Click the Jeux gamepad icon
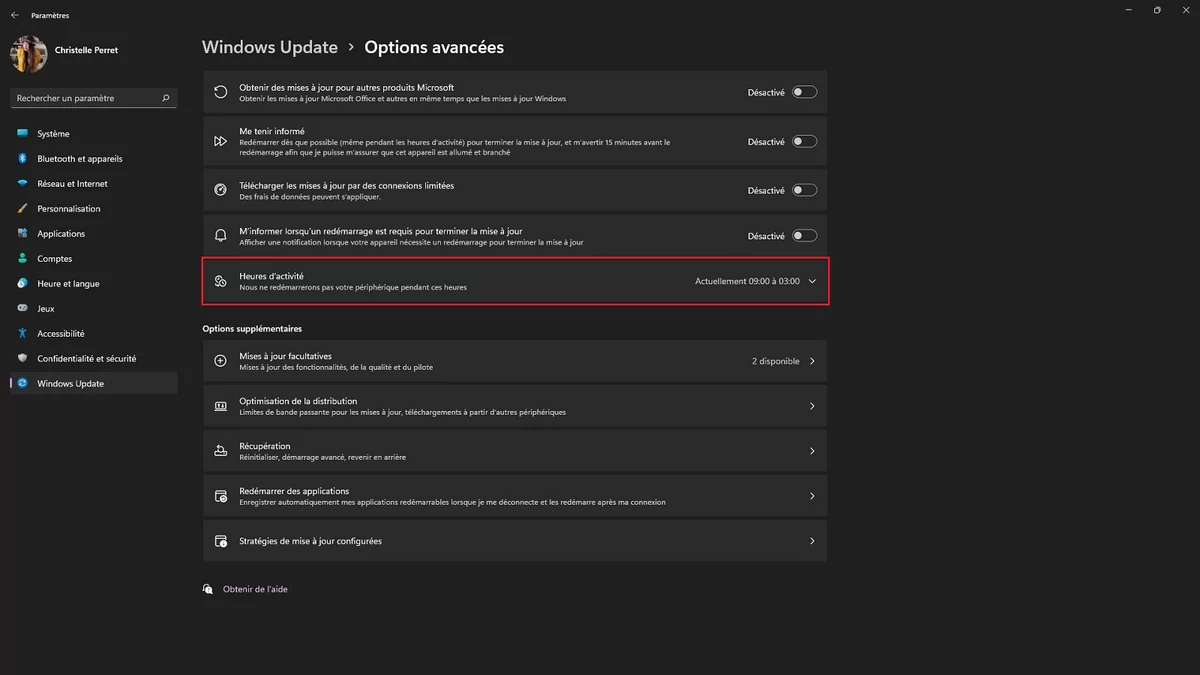The image size is (1200, 675). 22,309
